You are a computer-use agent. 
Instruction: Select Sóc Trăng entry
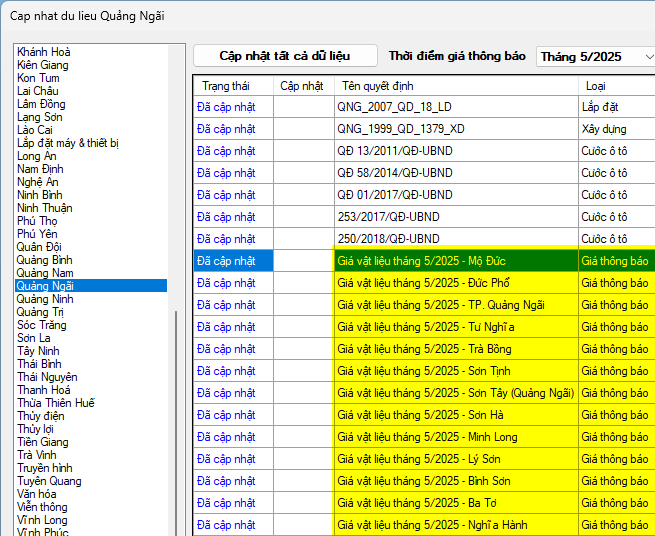pos(41,325)
